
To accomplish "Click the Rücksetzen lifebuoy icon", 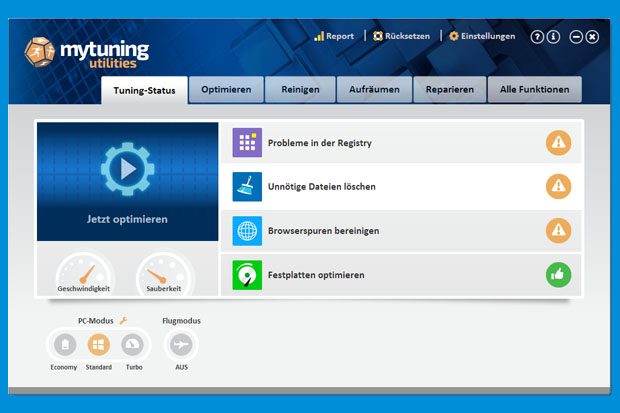I will pyautogui.click(x=378, y=36).
